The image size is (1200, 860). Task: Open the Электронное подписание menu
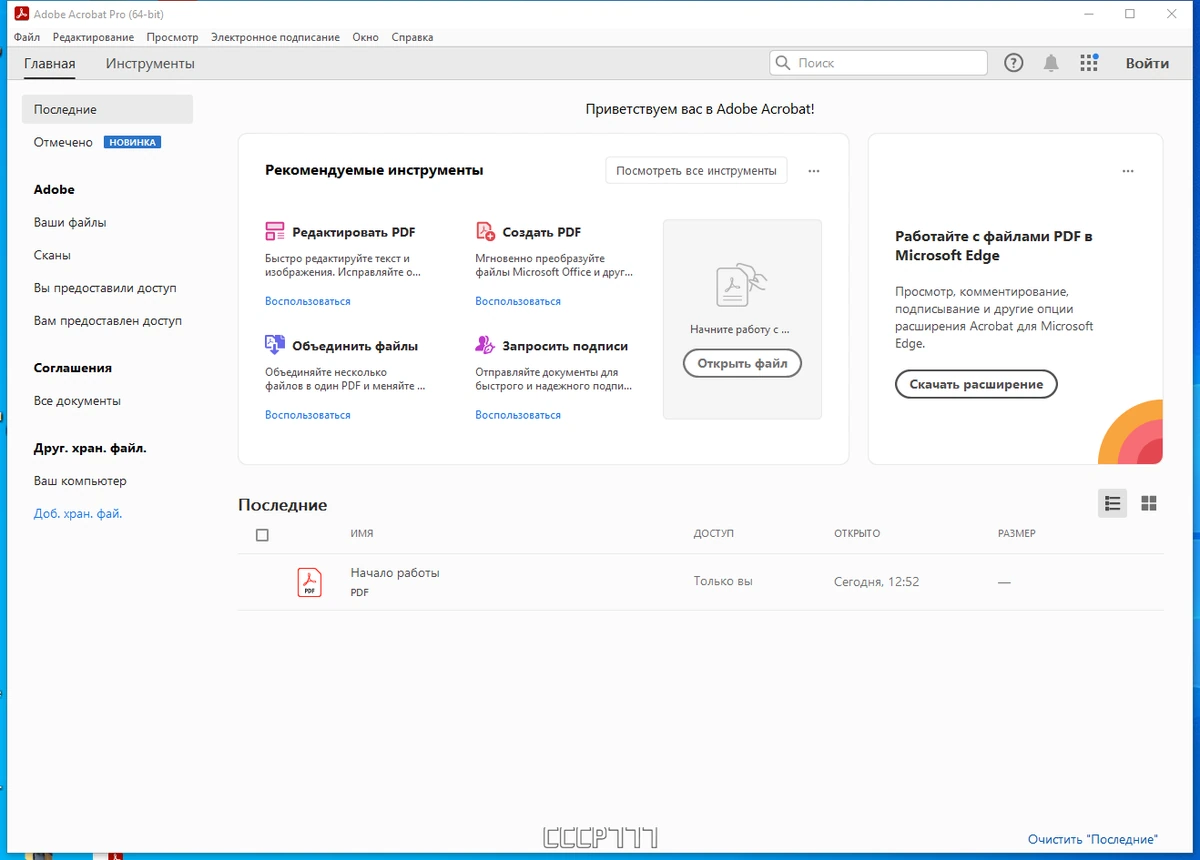tap(275, 37)
